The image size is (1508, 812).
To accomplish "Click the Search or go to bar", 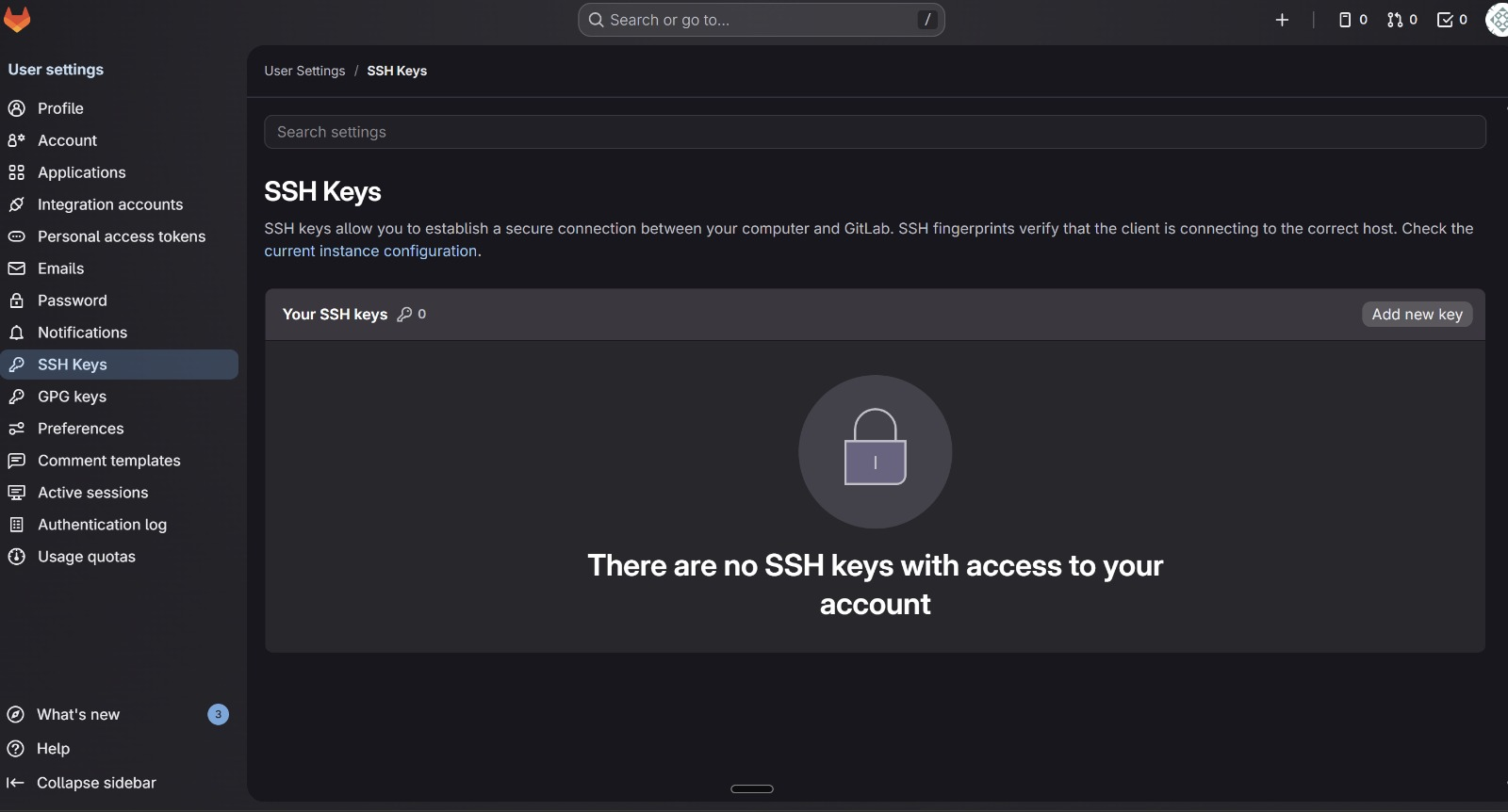I will click(x=761, y=20).
